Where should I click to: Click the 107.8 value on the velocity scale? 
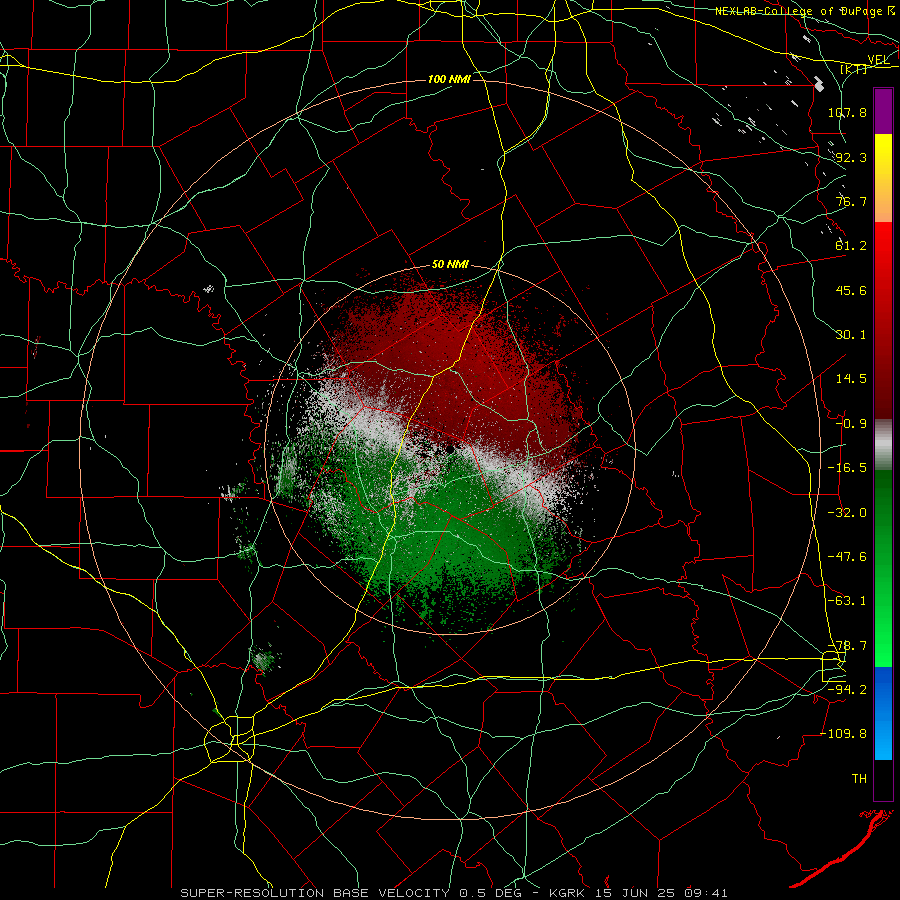847,112
